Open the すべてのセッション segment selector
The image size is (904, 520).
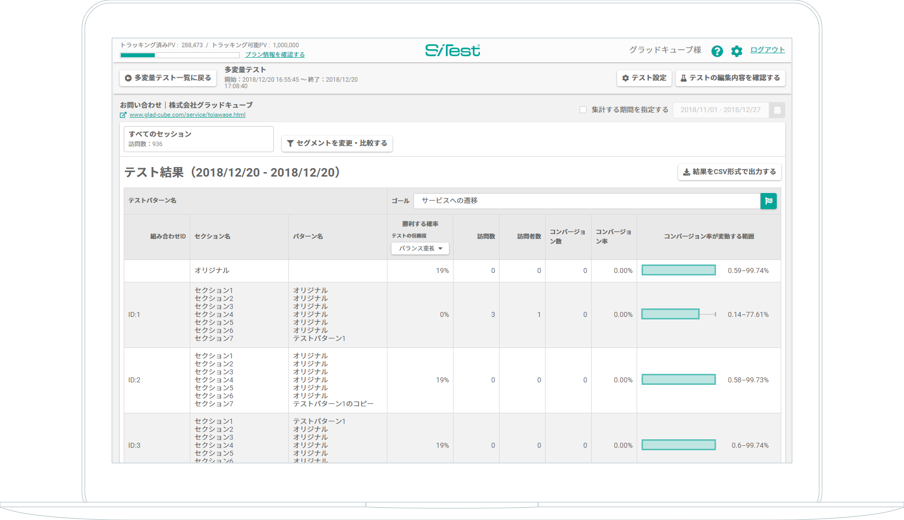click(198, 139)
